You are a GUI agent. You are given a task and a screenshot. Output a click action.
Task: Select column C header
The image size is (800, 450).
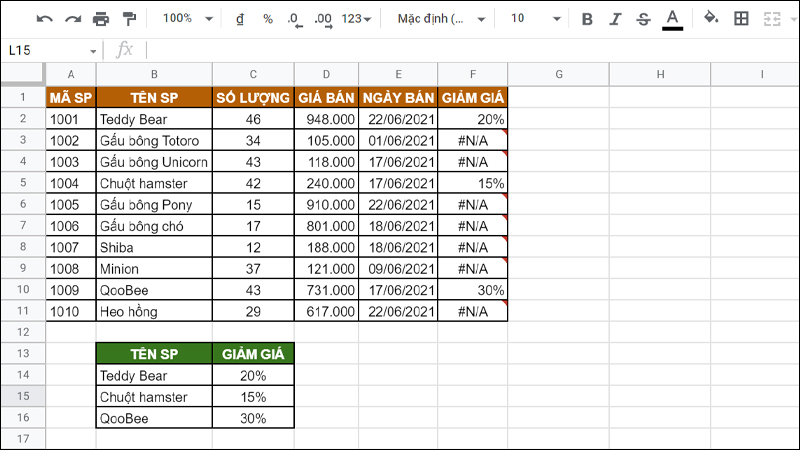tap(253, 74)
